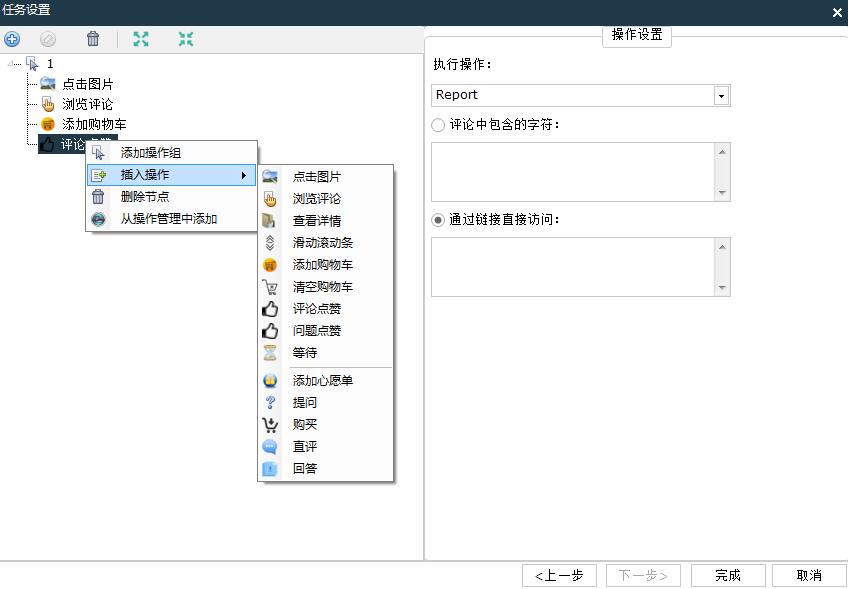This screenshot has width=848, height=589.
Task: Click the 下一步> button
Action: pos(643,575)
